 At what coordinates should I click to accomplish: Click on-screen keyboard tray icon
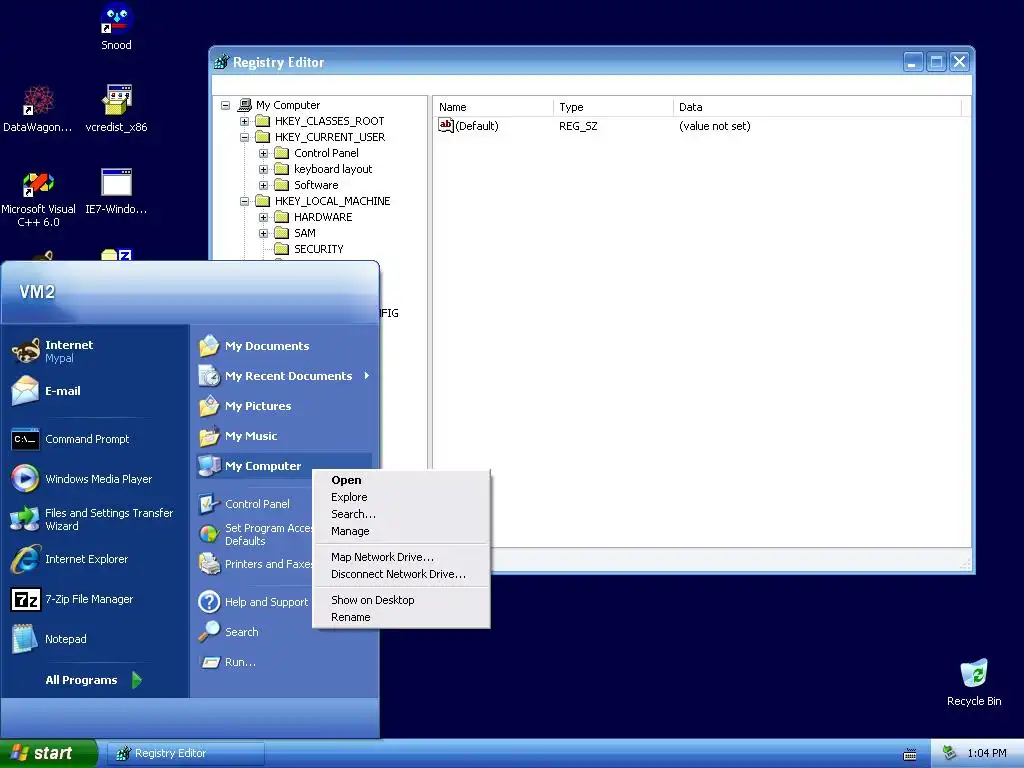(910, 754)
